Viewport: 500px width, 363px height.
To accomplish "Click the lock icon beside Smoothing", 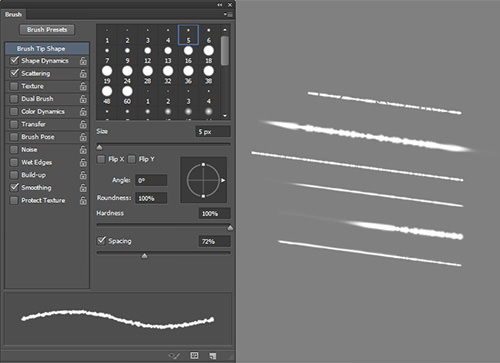I will pyautogui.click(x=83, y=188).
